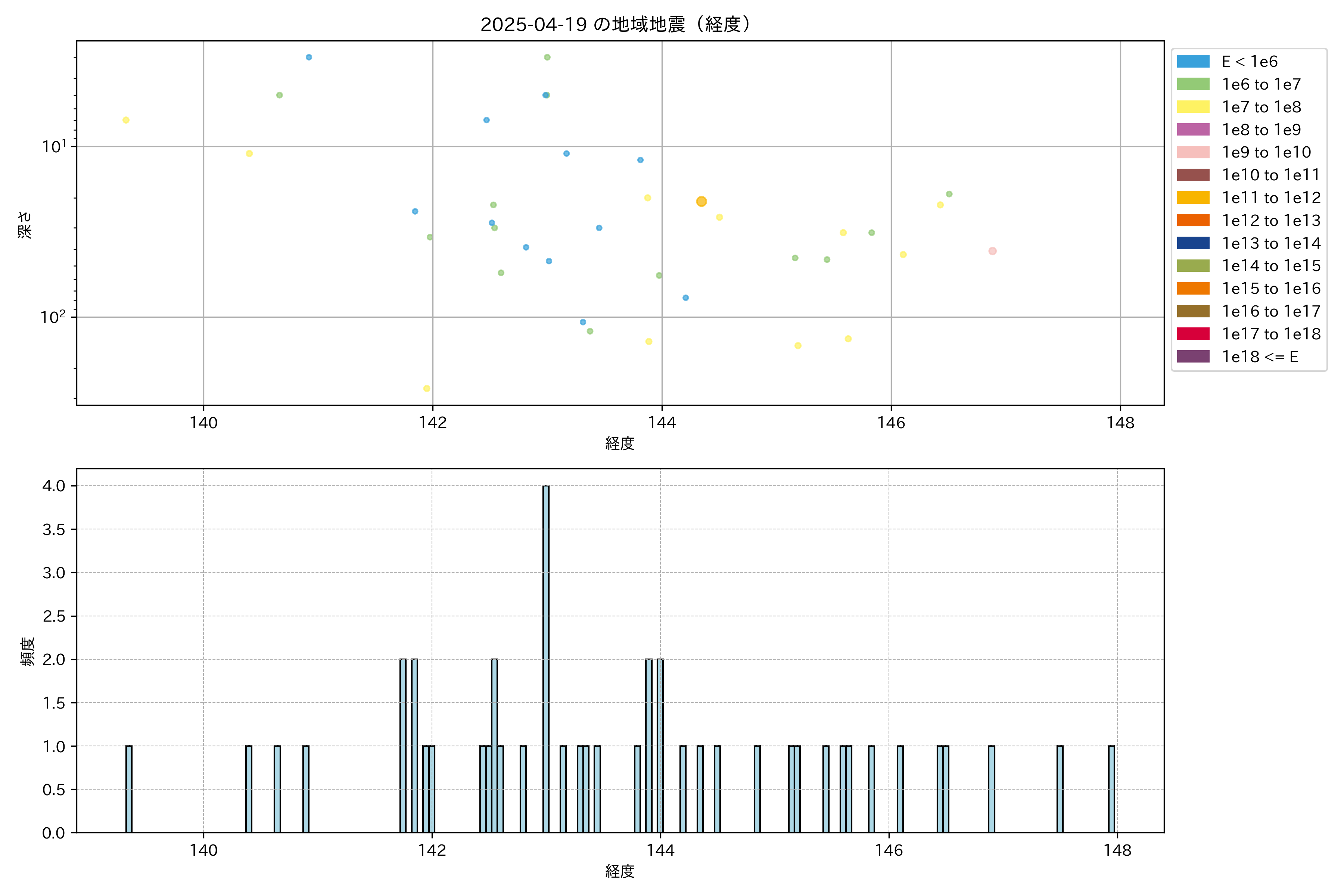The image size is (1344, 896).
Task: Click the navy 1e13 to 1e14 legend swatch
Action: point(1192,243)
